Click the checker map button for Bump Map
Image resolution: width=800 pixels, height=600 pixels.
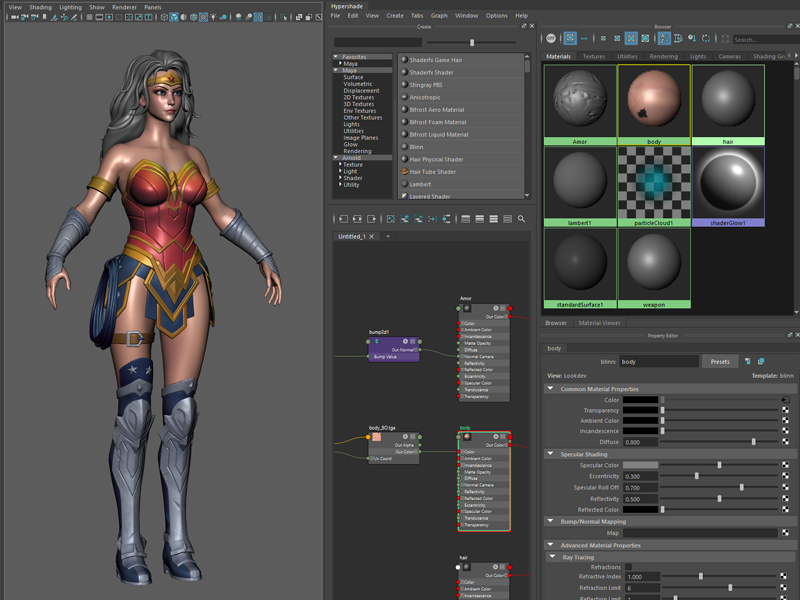pyautogui.click(x=785, y=533)
